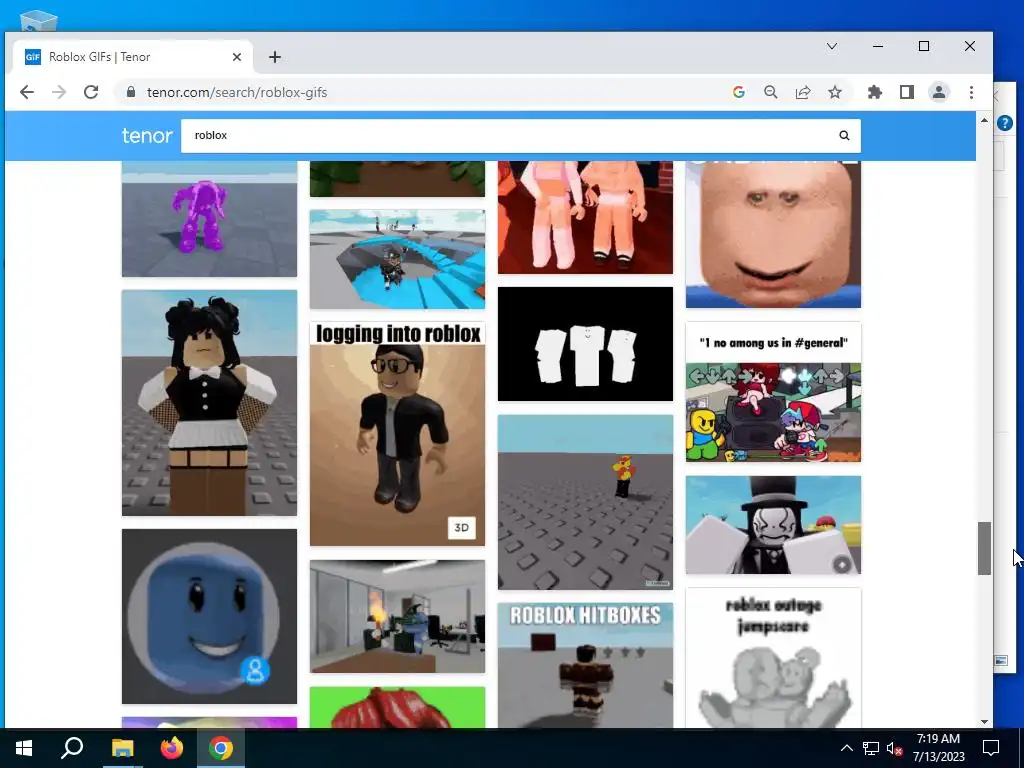Click the forward navigation arrow
The width and height of the screenshot is (1024, 768).
click(x=59, y=92)
